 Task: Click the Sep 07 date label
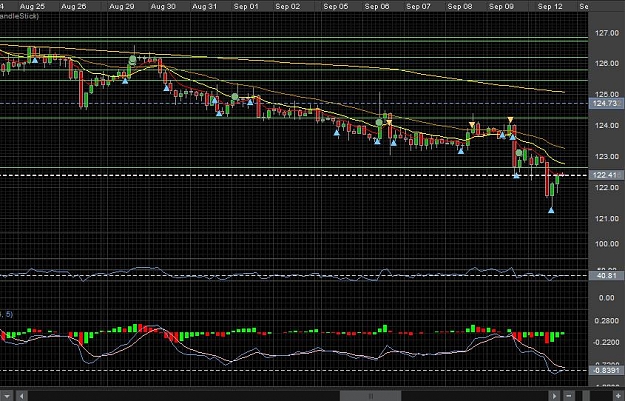(x=418, y=6)
